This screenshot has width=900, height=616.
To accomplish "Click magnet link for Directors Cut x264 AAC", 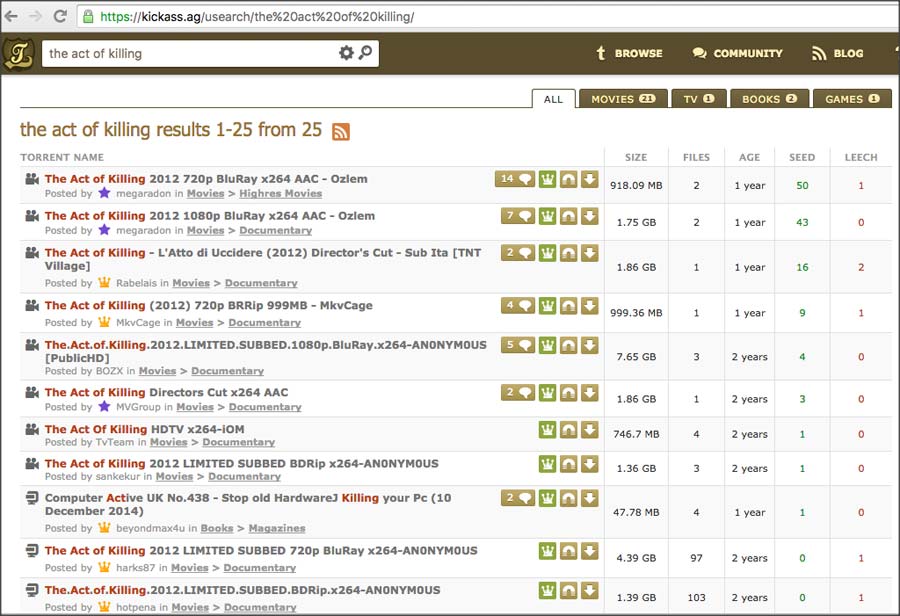I will [568, 393].
